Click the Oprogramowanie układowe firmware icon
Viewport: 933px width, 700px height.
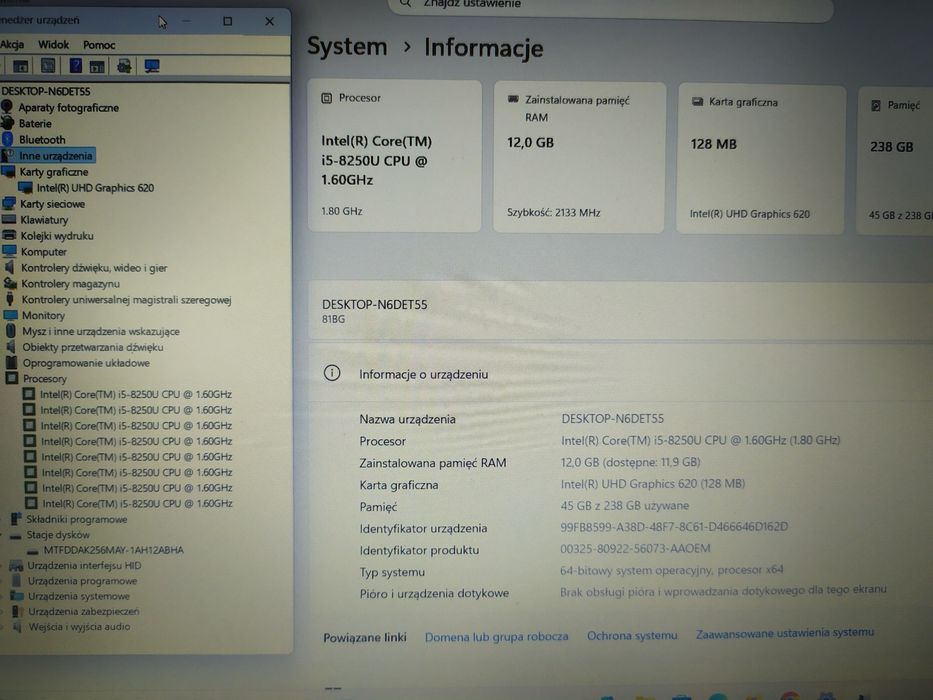point(11,362)
